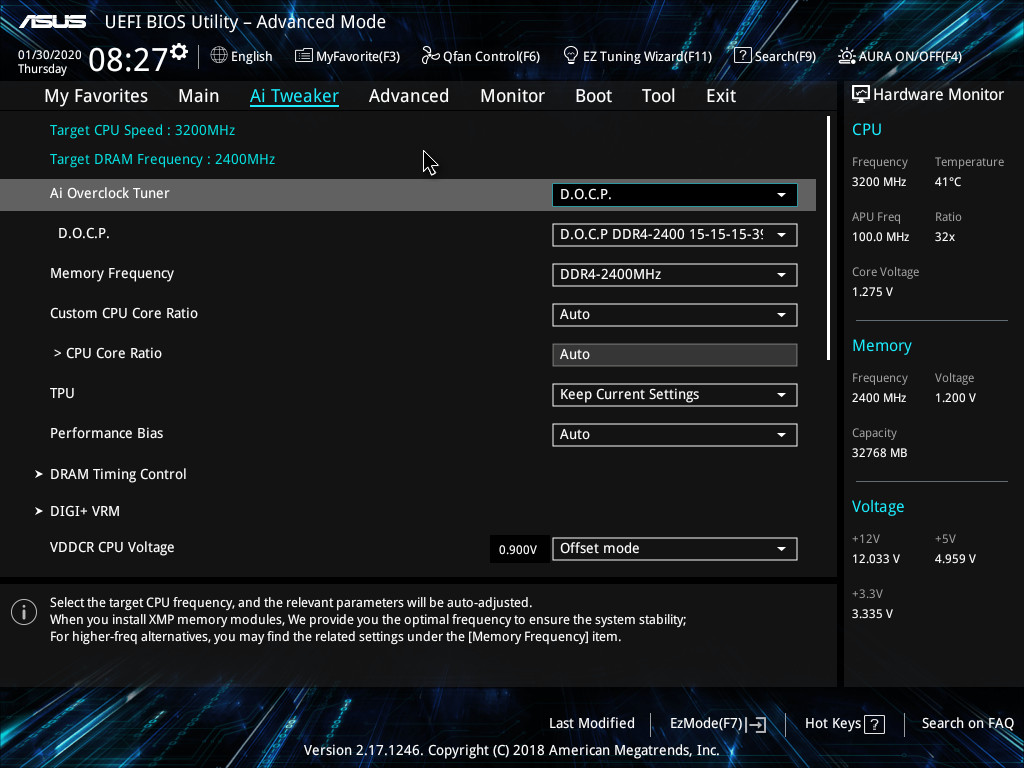
Task: Select the Ai Overclock Tuner row label
Action: 110,193
